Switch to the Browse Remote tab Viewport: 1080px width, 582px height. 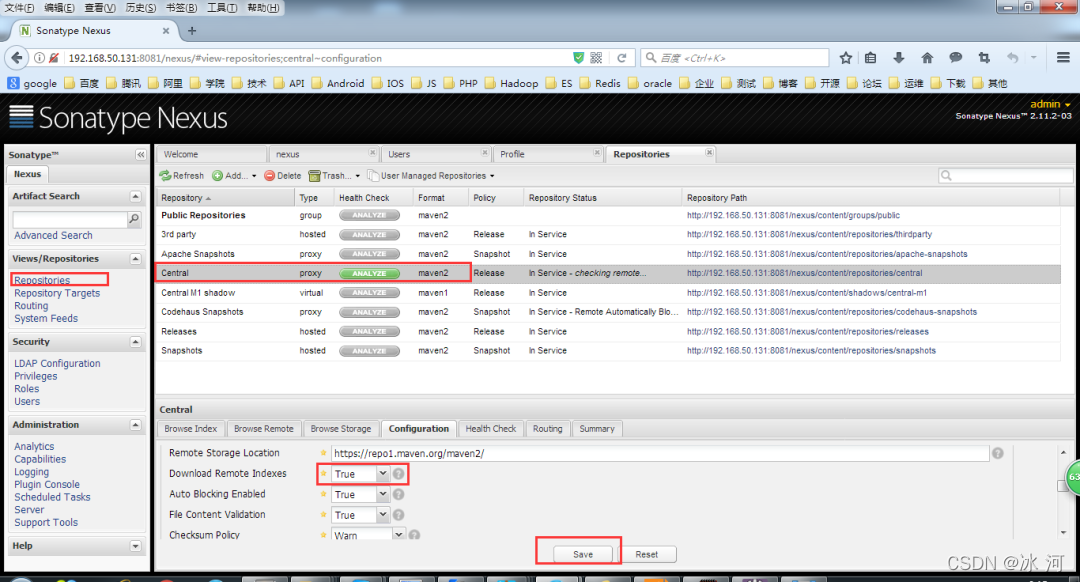pos(264,428)
